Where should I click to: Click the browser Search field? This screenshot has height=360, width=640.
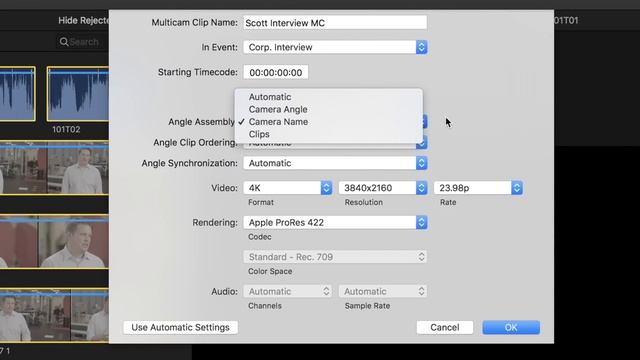[x=83, y=42]
